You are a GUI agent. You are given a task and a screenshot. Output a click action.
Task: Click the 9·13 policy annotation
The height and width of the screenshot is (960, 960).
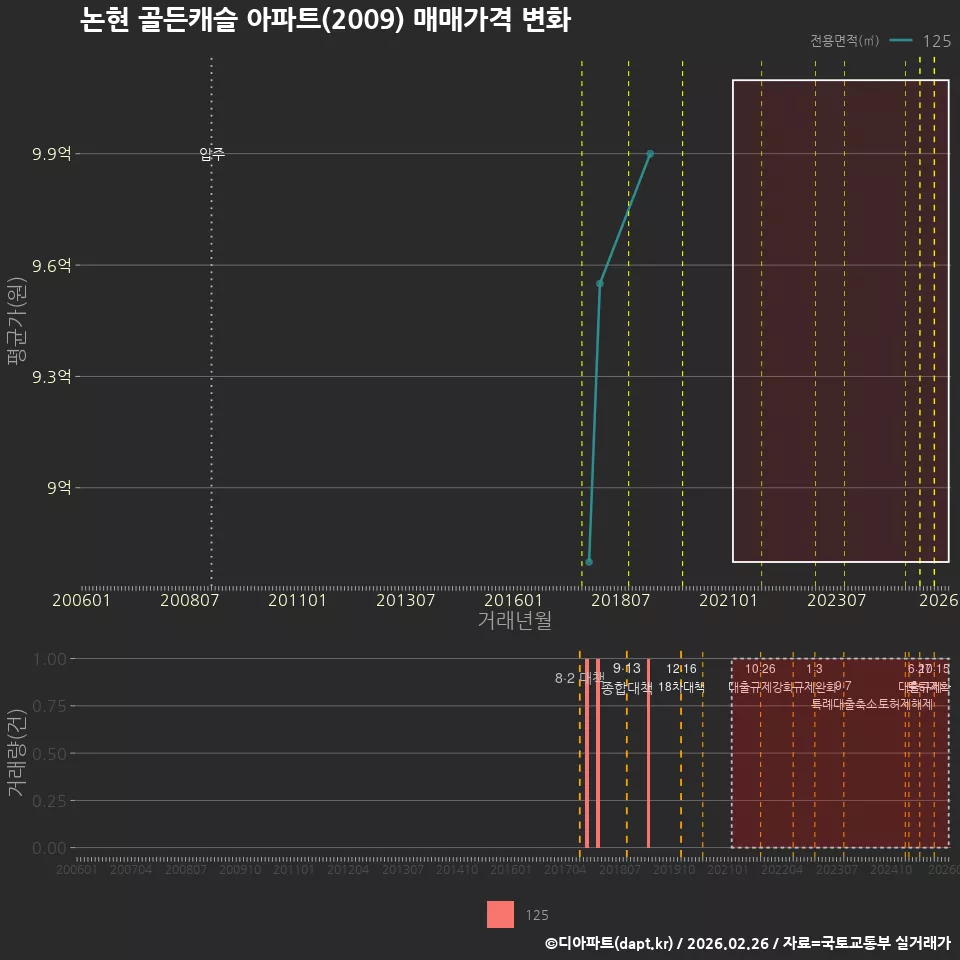(626, 668)
